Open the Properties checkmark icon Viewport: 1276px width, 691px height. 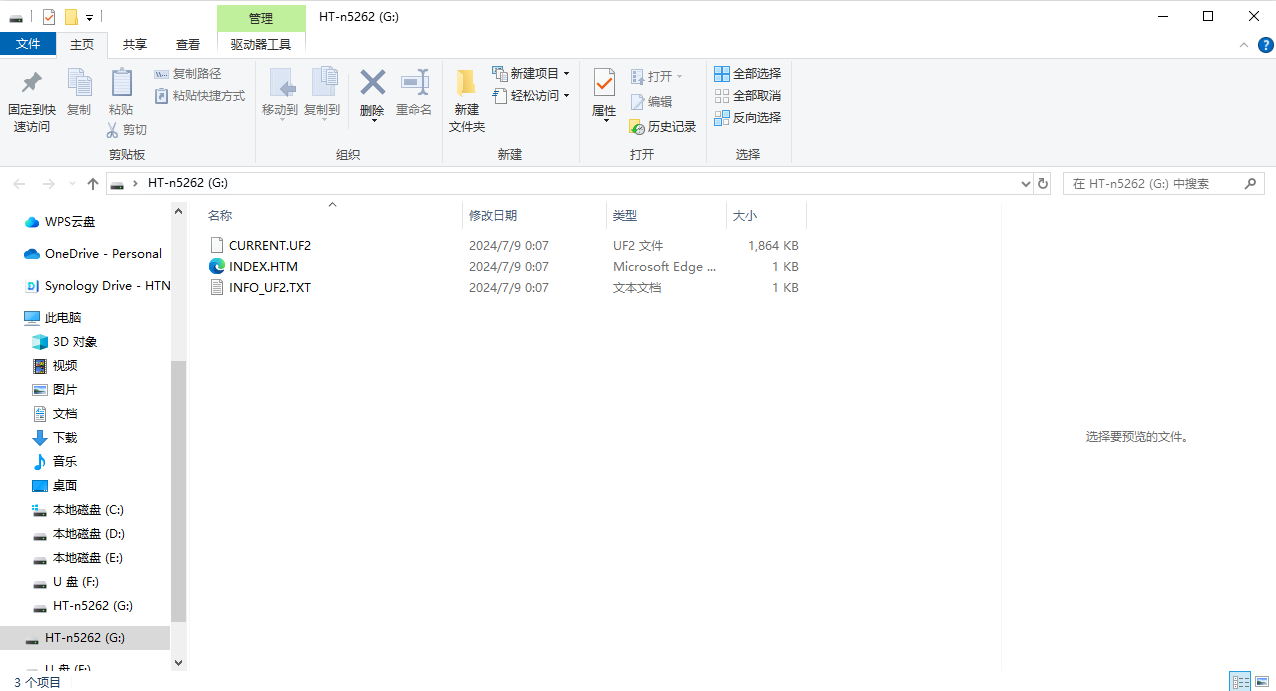604,83
